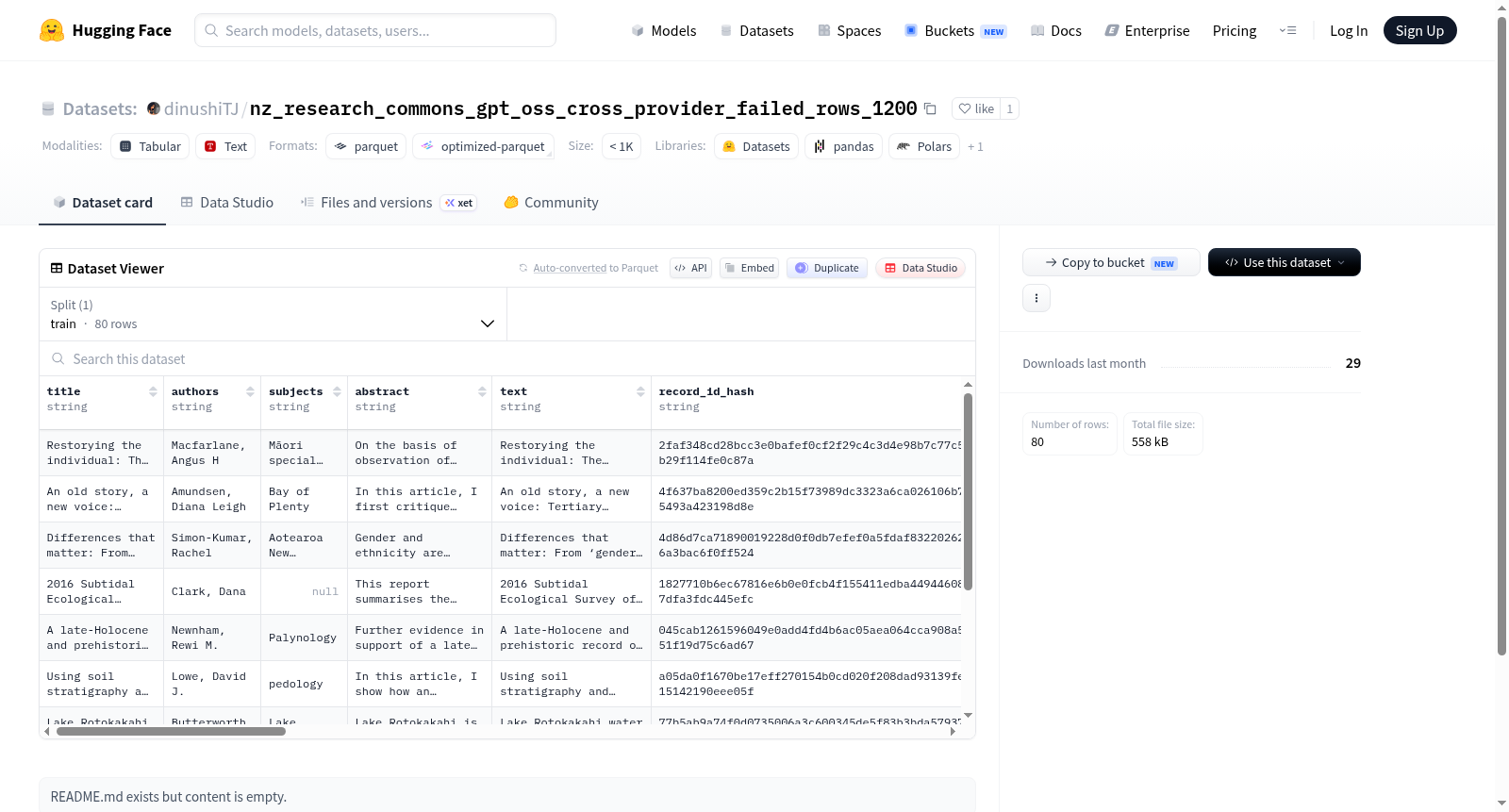
Task: Select the parquet format tag
Action: [366, 146]
